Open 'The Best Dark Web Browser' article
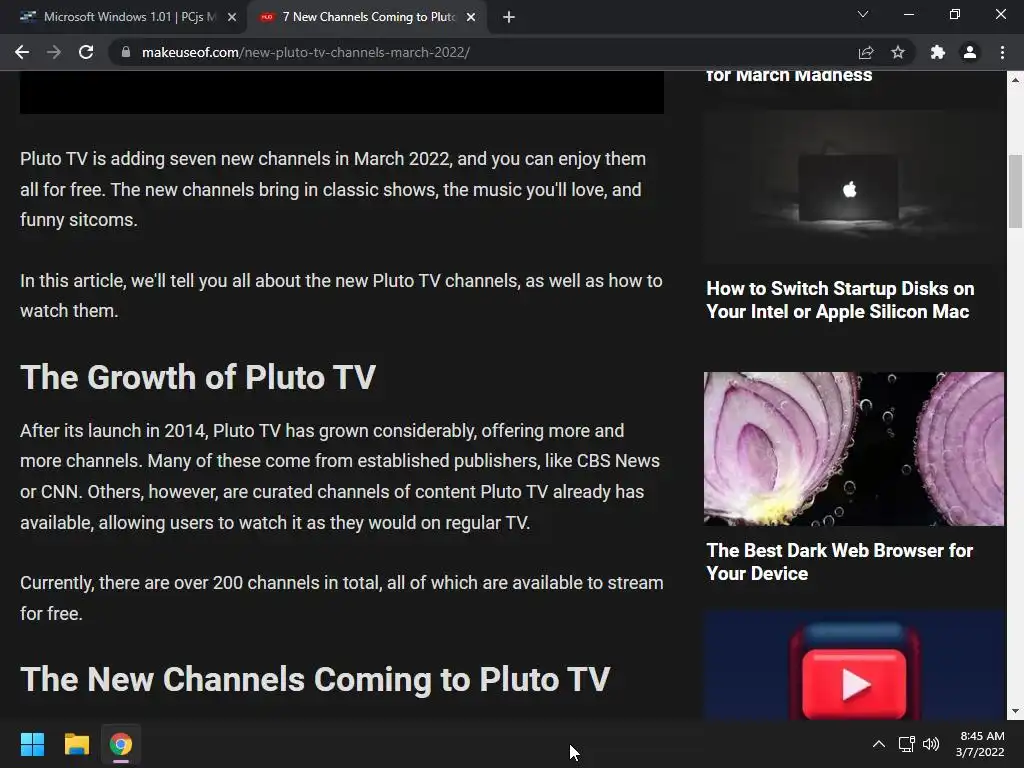 [839, 562]
